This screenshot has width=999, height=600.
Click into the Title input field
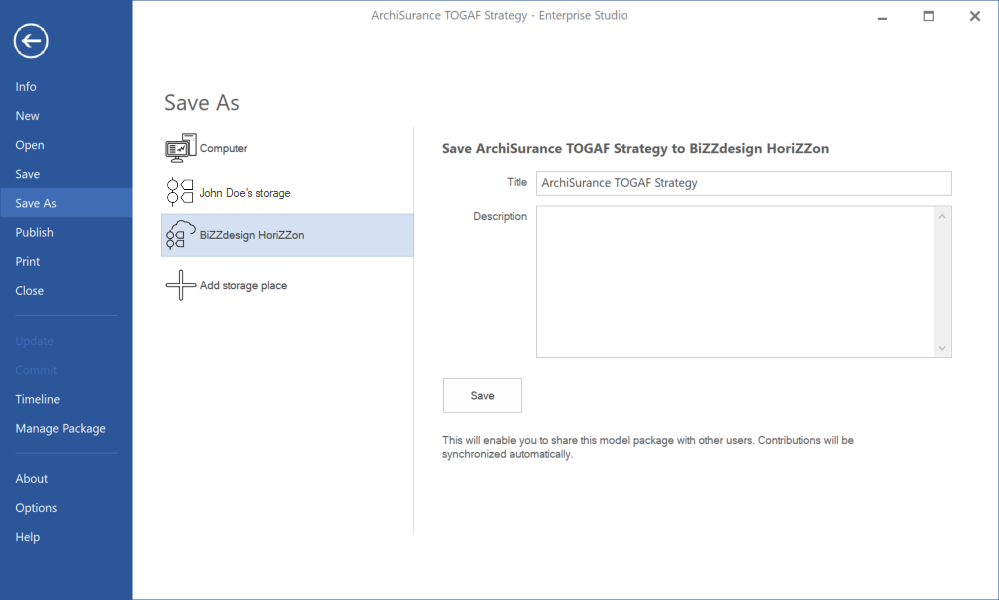(x=744, y=183)
